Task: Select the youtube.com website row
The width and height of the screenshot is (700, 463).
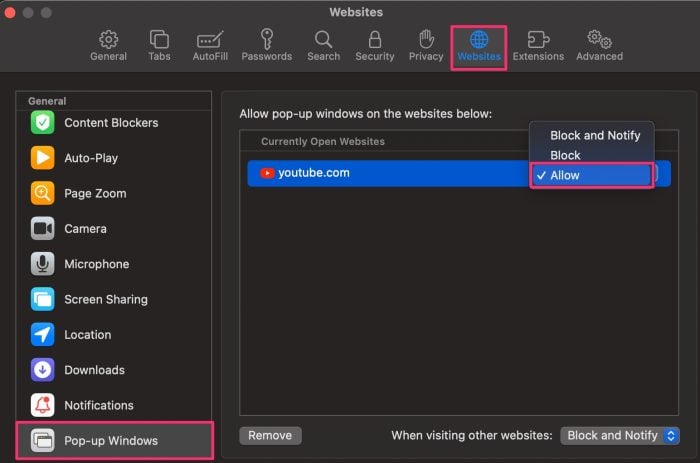Action: 459,173
